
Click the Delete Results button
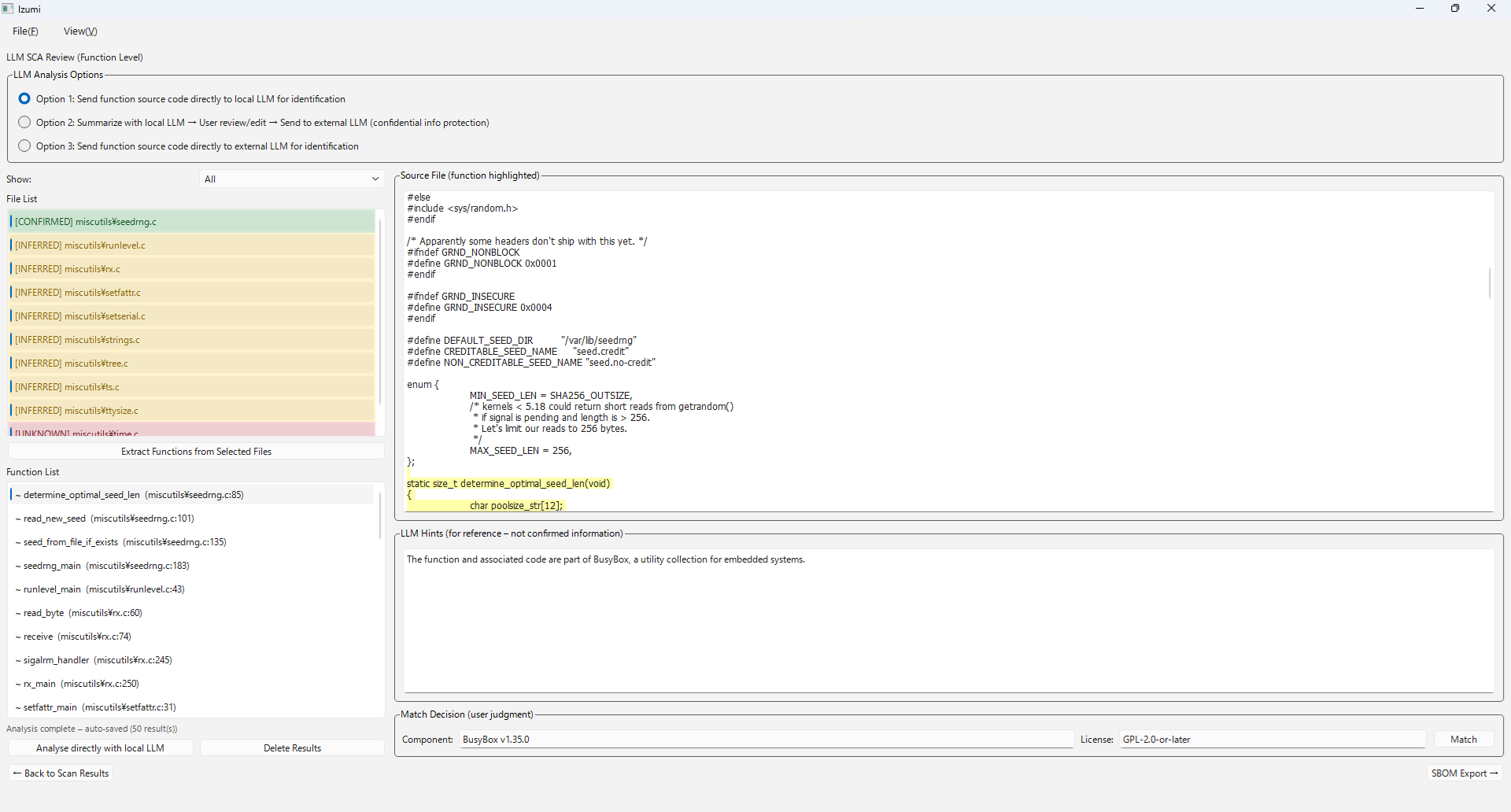(292, 747)
